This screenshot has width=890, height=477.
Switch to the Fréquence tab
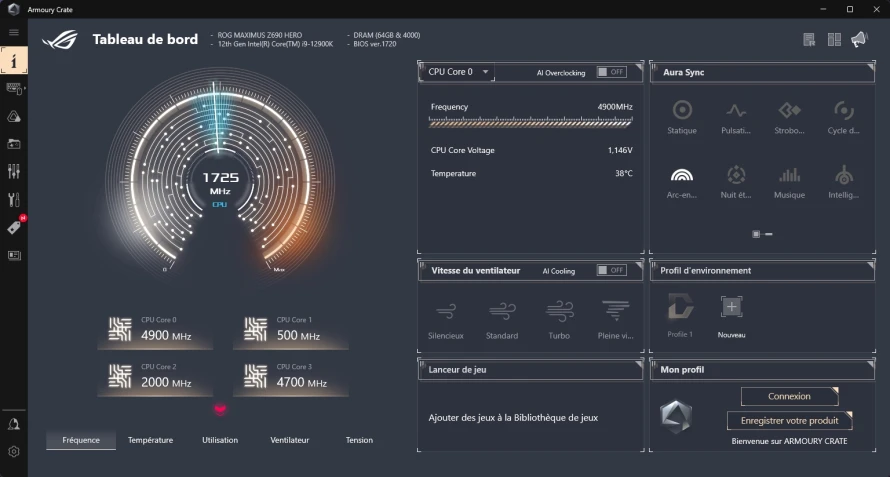(81, 440)
